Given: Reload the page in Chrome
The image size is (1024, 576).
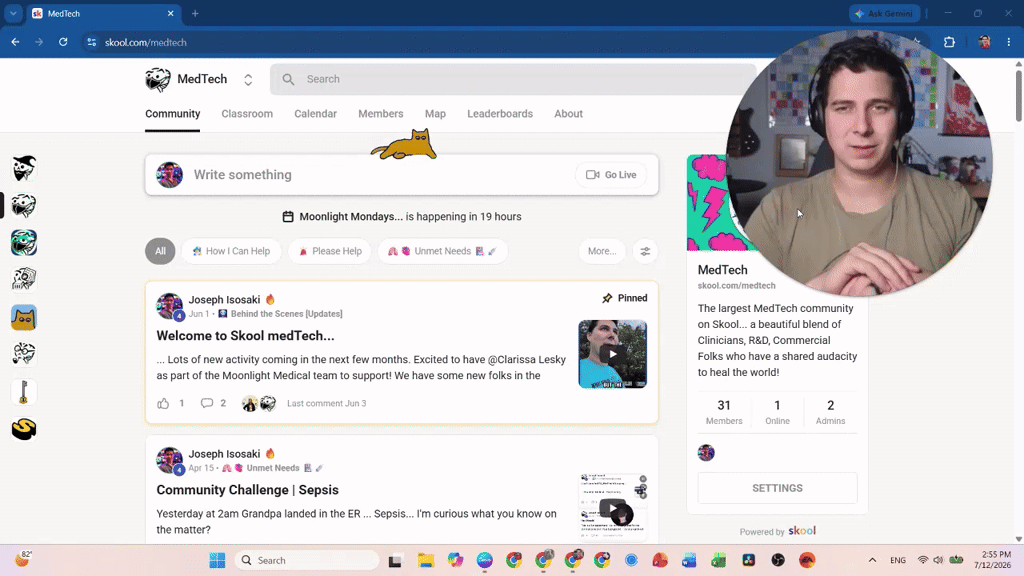Looking at the screenshot, I should 63,42.
